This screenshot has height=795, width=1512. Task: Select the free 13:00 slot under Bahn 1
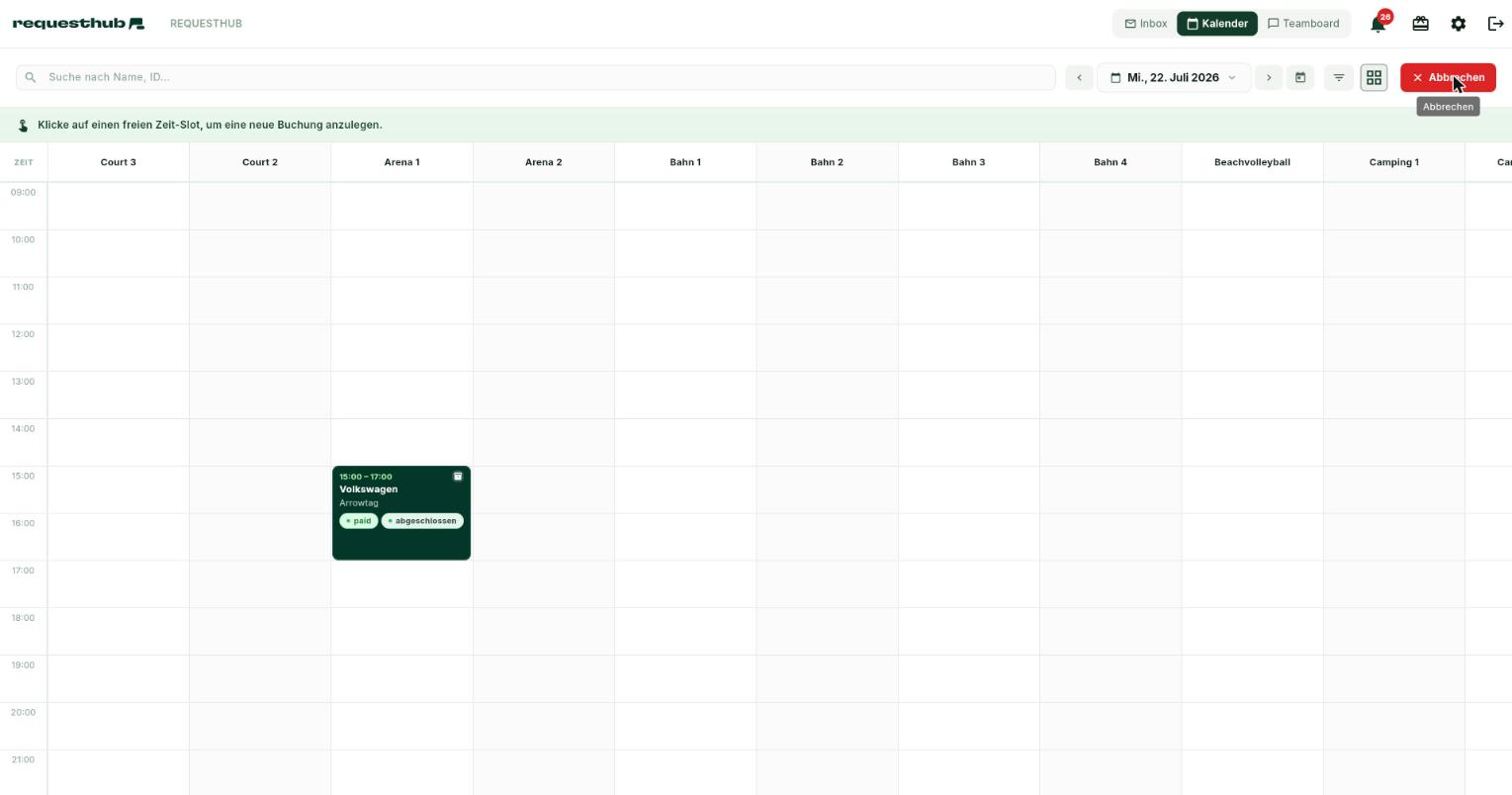click(x=685, y=396)
